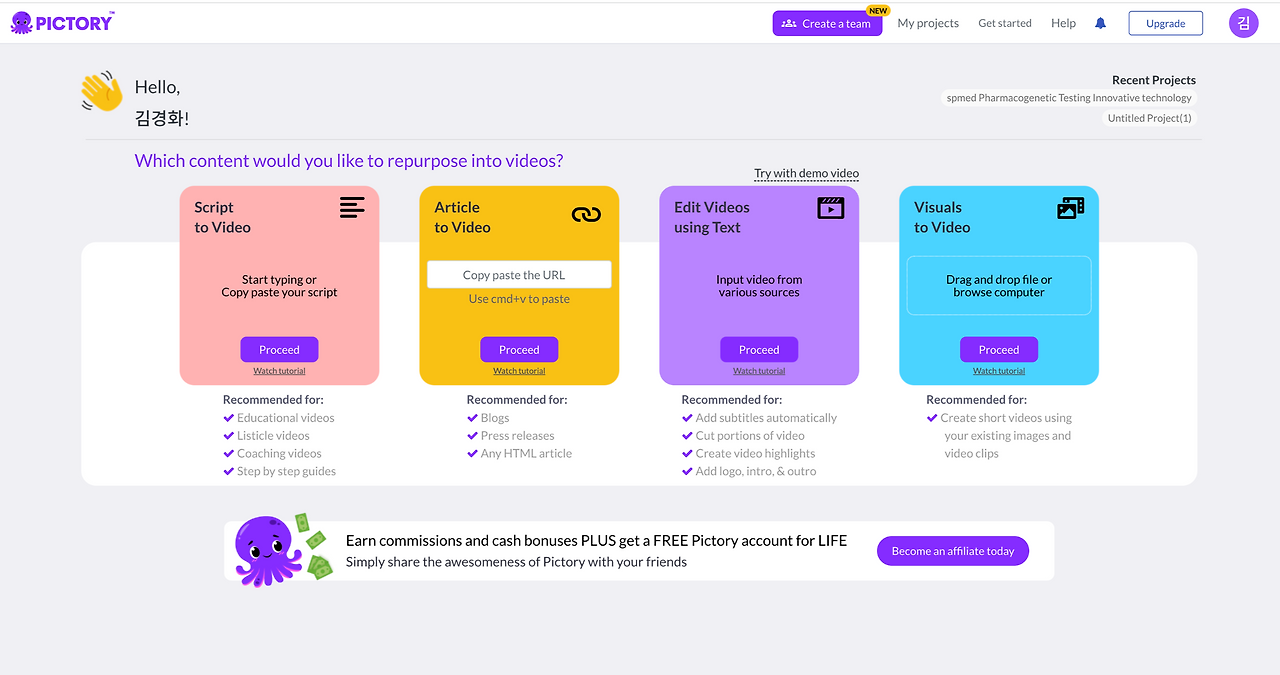Click Cut portions of video item
The width and height of the screenshot is (1280, 675).
coord(743,436)
